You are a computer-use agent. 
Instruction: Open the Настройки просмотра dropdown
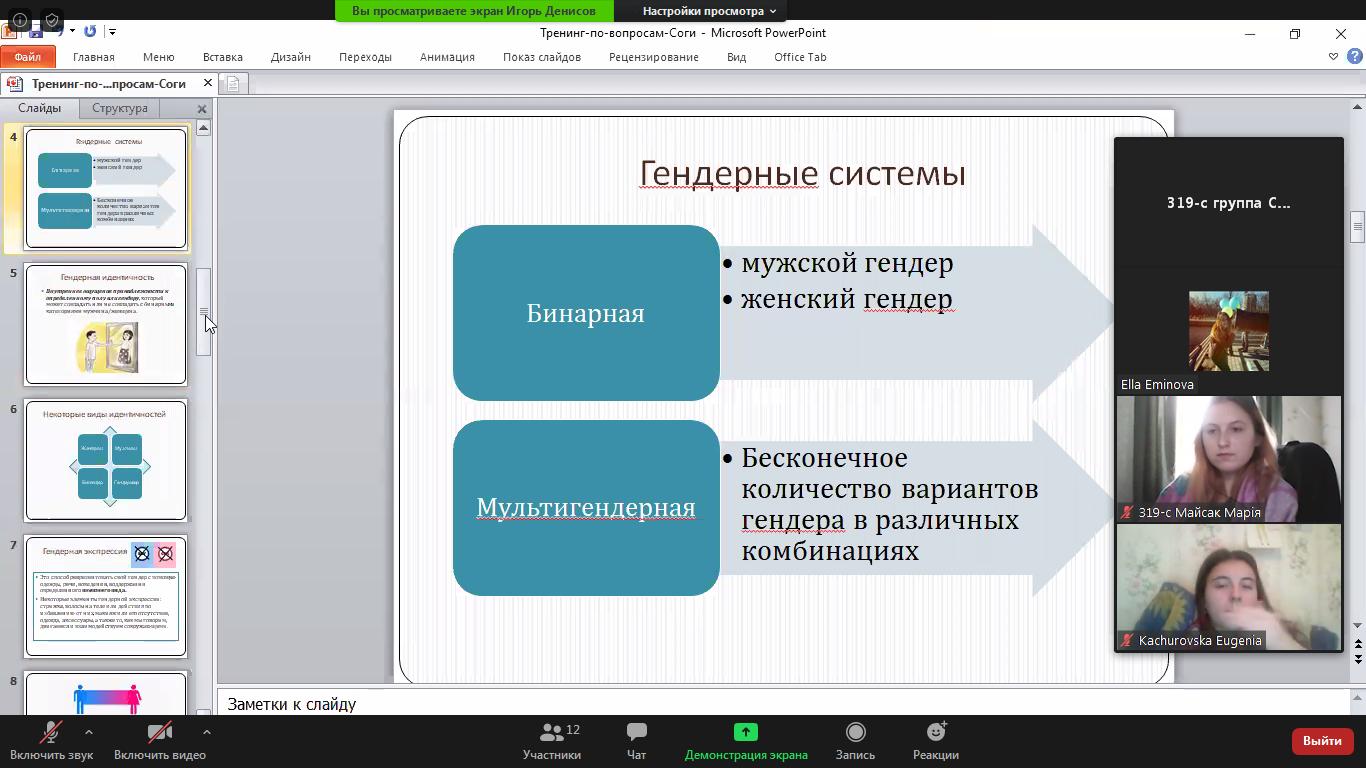tap(709, 11)
